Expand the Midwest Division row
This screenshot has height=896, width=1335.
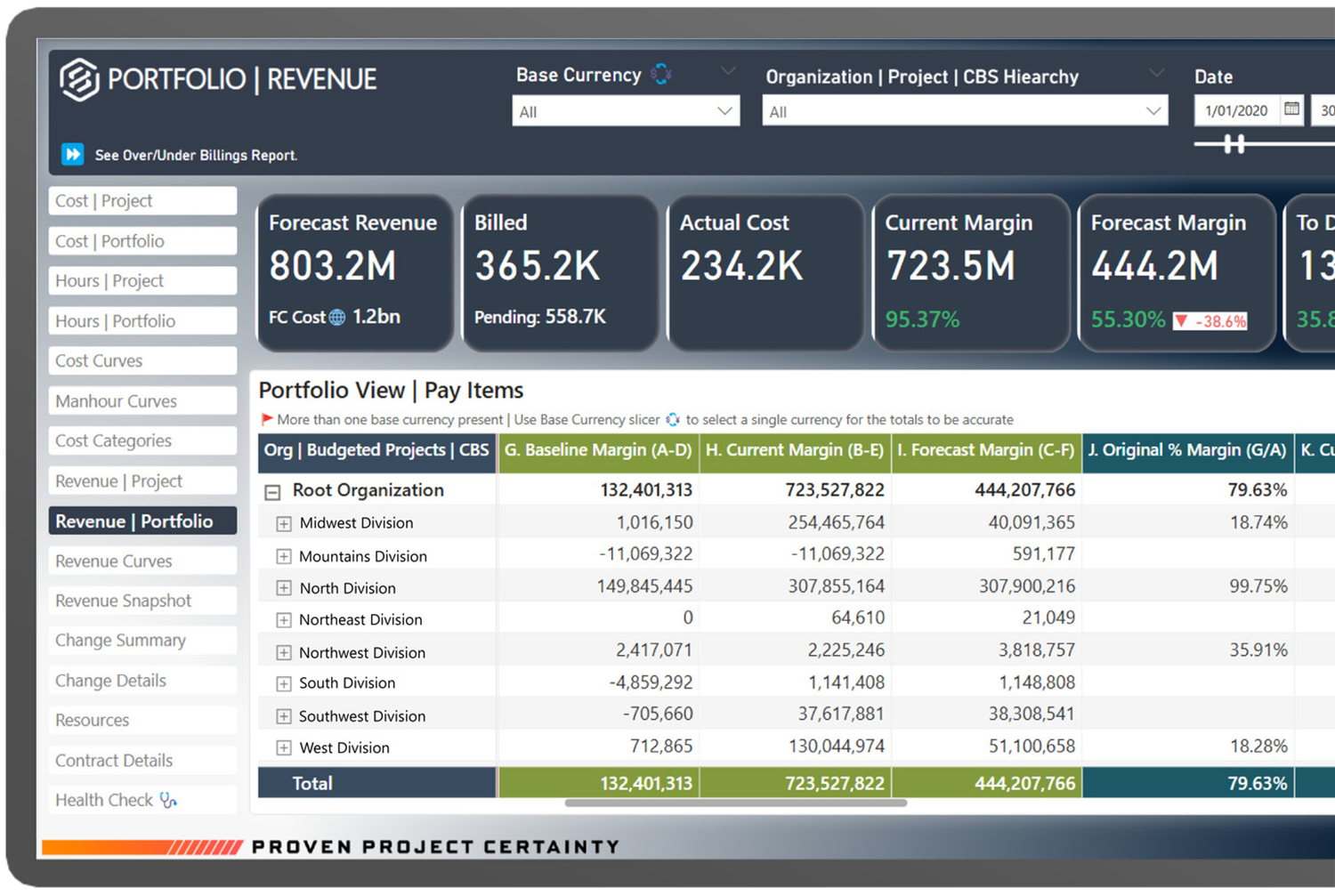[x=283, y=522]
